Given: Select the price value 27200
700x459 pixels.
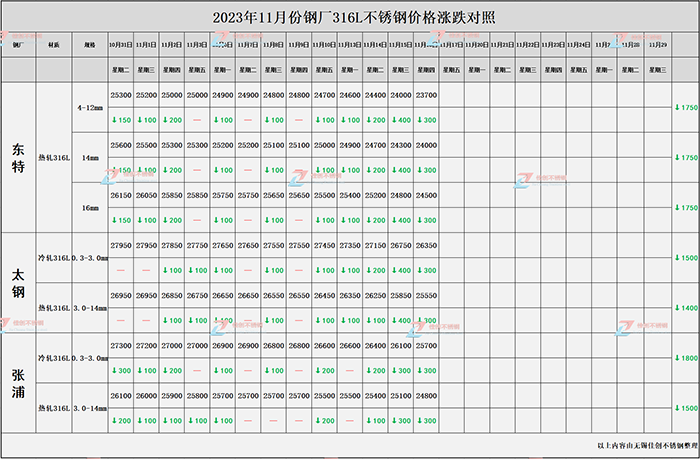Looking at the screenshot, I should pos(146,346).
